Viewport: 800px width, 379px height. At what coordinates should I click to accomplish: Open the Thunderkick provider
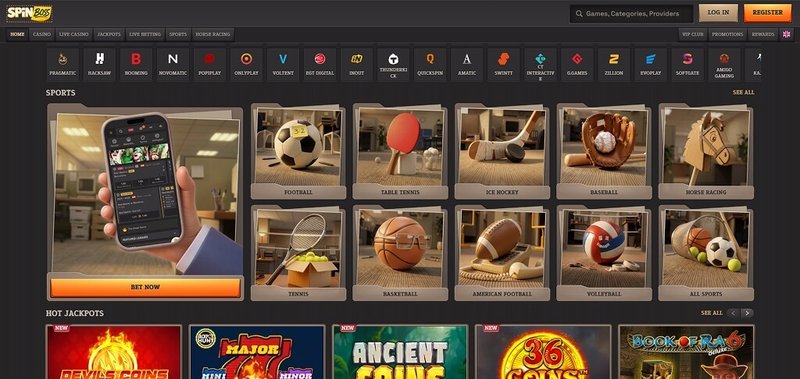coord(393,64)
